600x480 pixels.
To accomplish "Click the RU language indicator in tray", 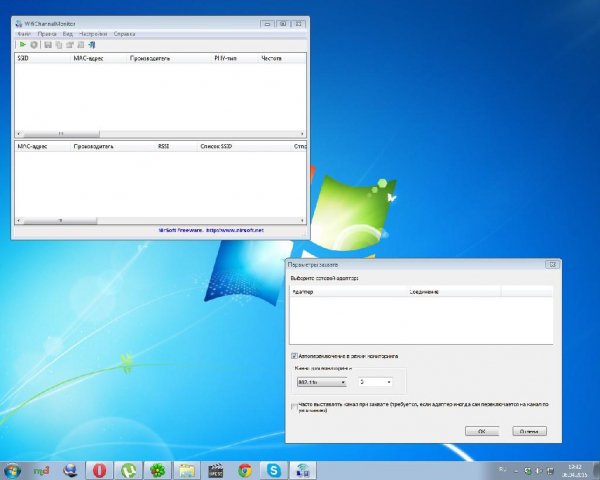I will pyautogui.click(x=503, y=470).
